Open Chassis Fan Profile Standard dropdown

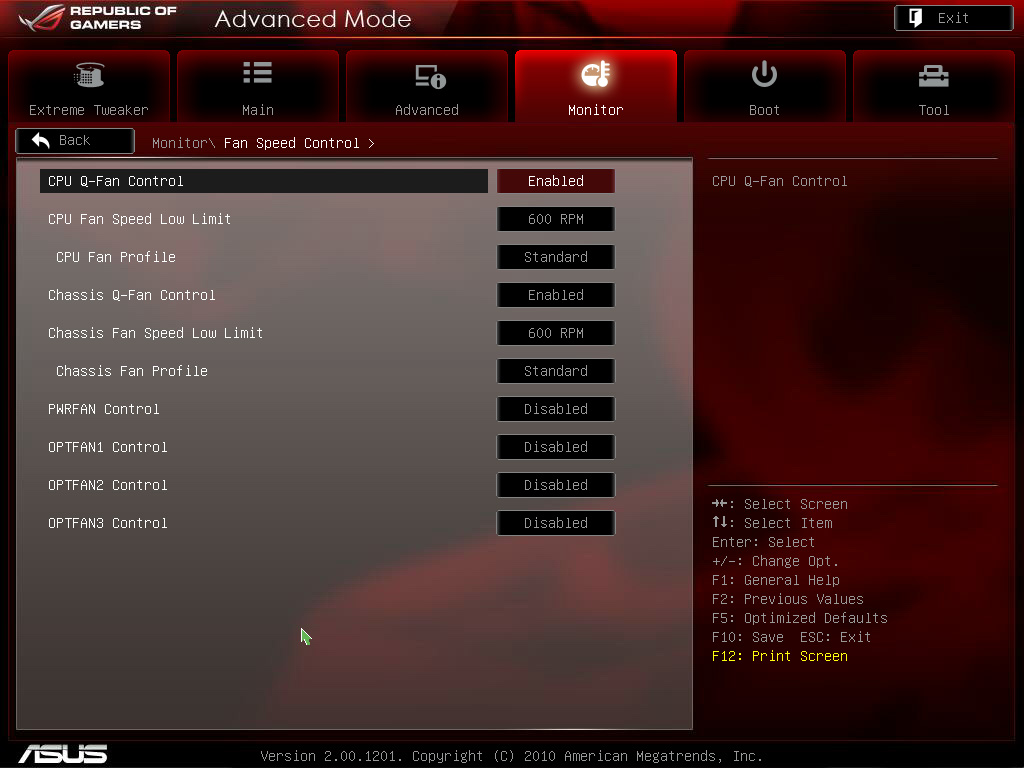click(555, 371)
